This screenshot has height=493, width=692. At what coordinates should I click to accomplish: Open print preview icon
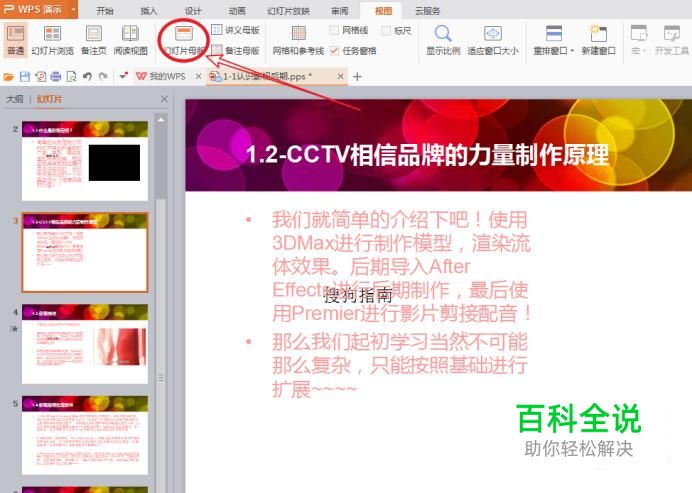71,77
